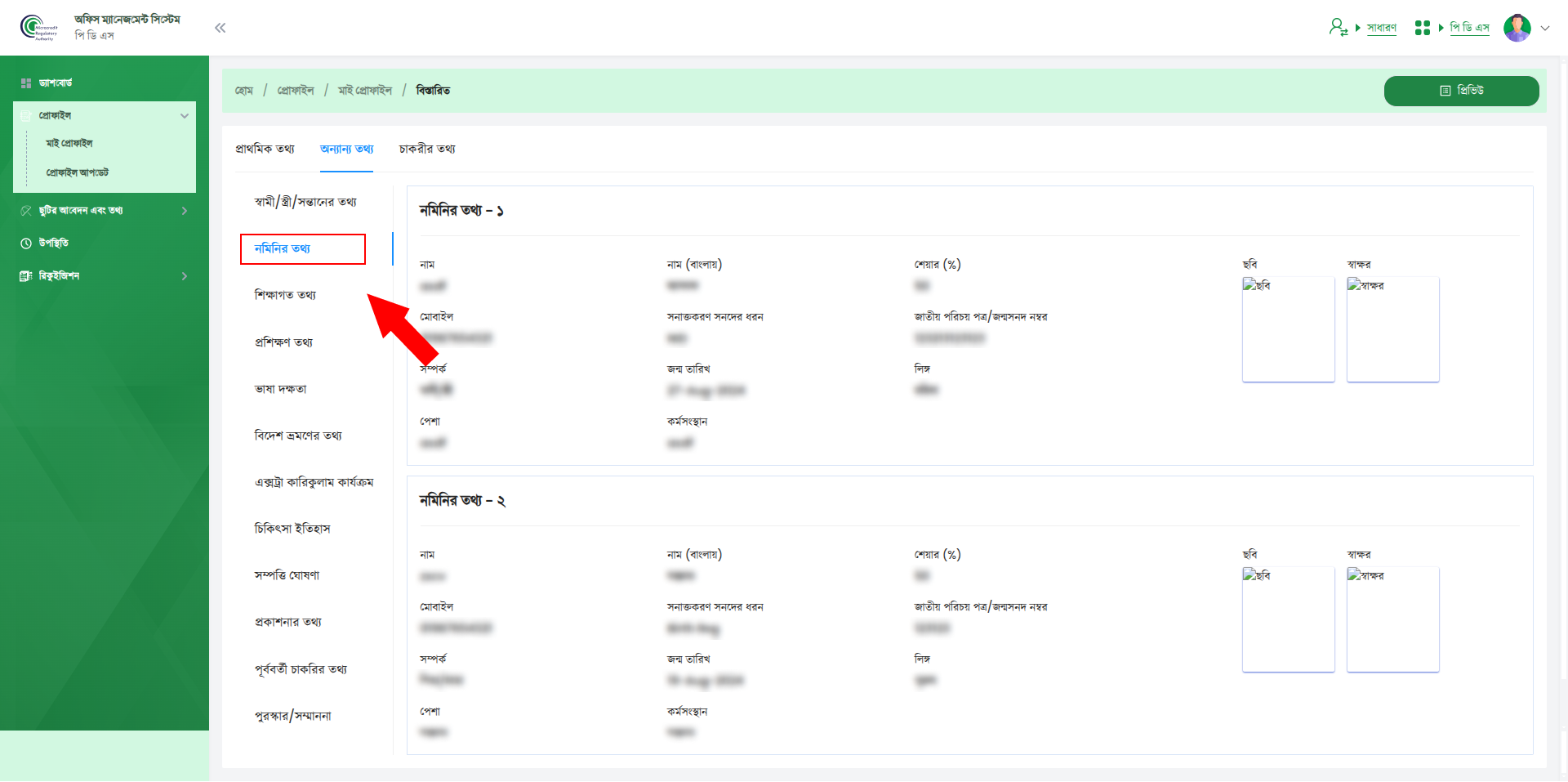Select পূর্ববর্তী চাকরির তথ্য section
The image size is (1568, 782).
[301, 669]
